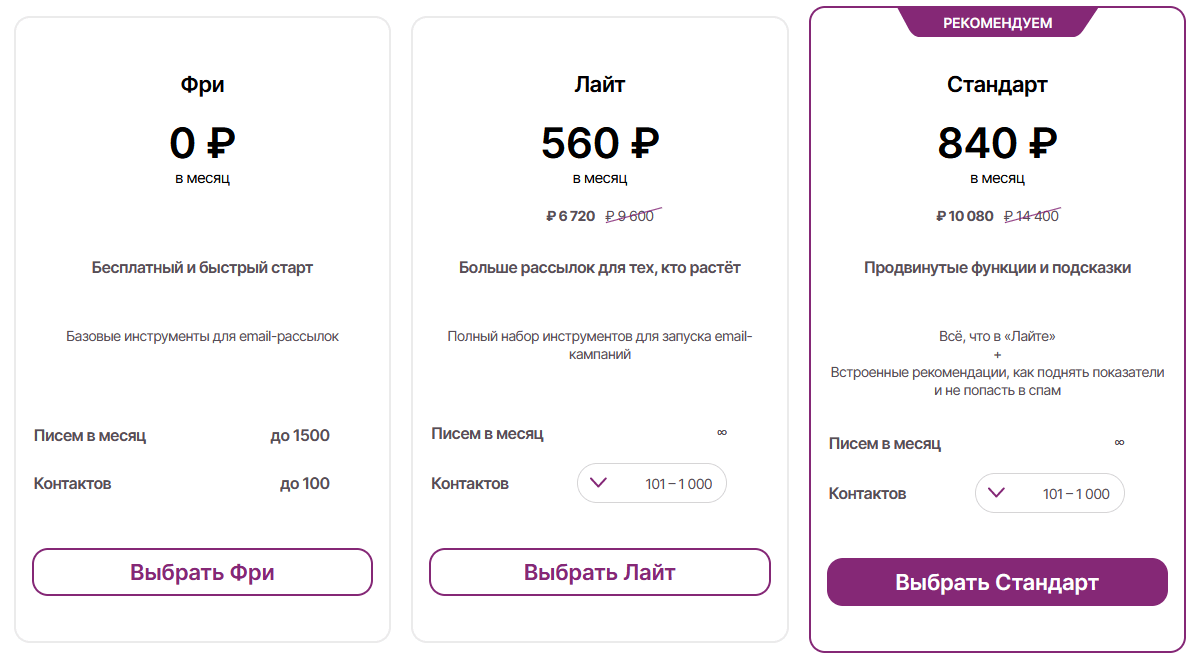Click the РЕКОМЕНДУЕМ badge
This screenshot has width=1200, height=660.
tap(998, 22)
